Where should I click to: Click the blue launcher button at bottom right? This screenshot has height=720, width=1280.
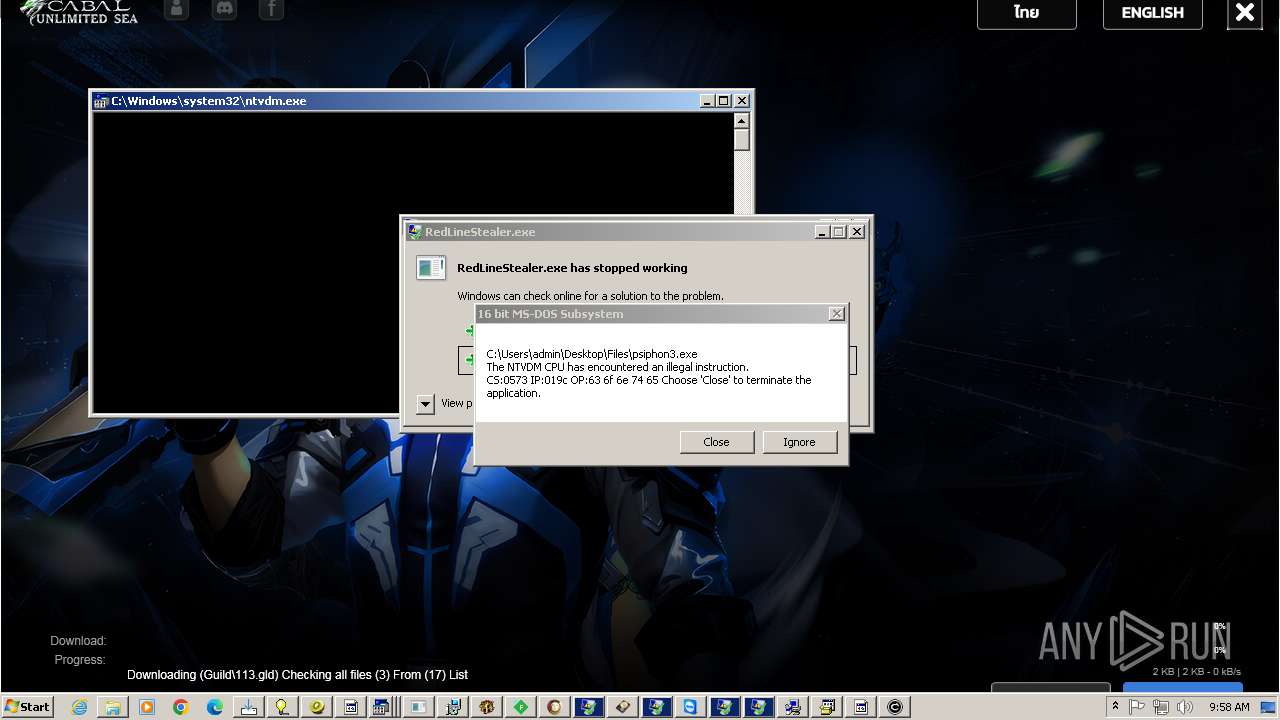(x=1182, y=687)
